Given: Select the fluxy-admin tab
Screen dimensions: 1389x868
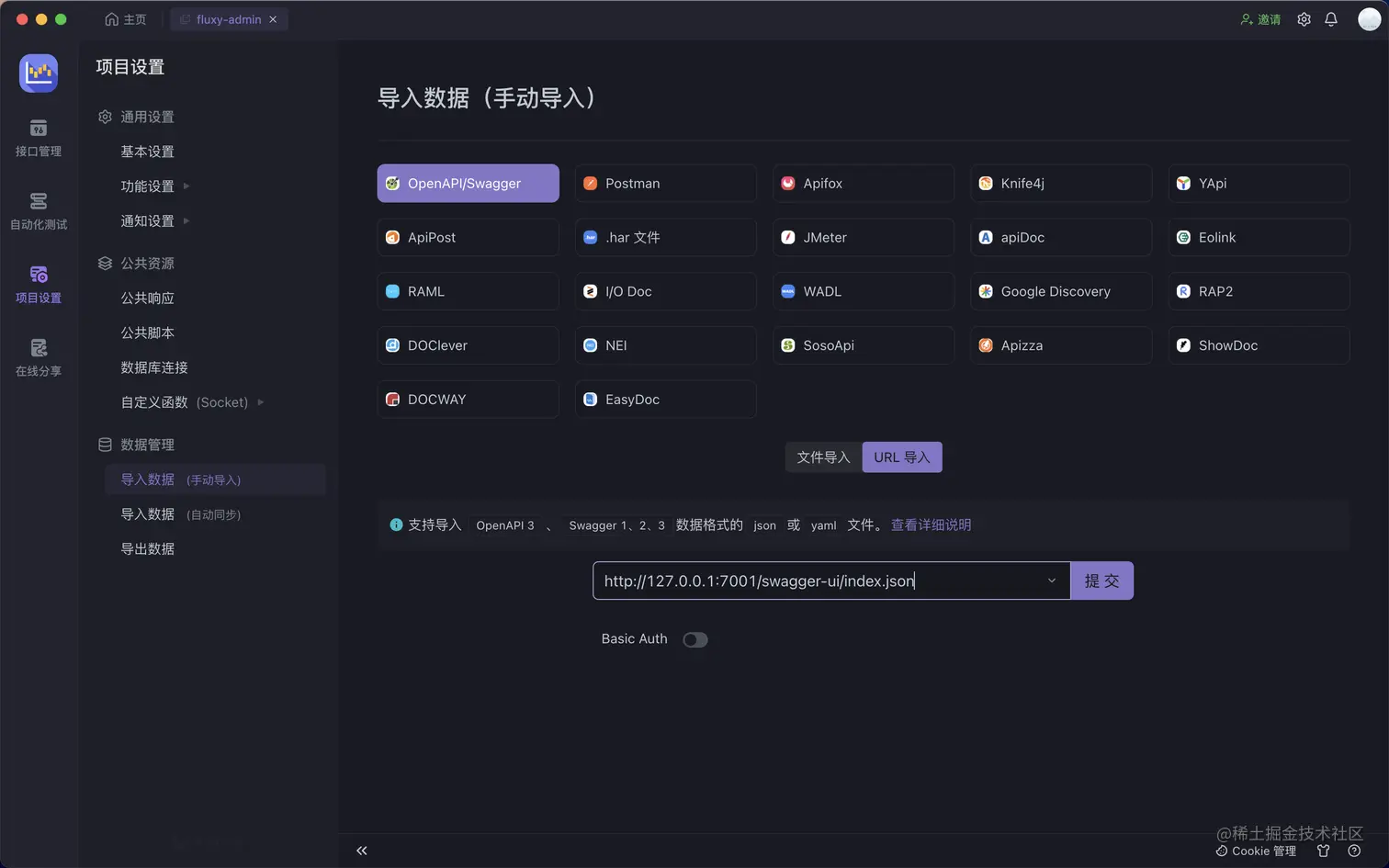Looking at the screenshot, I should [229, 19].
